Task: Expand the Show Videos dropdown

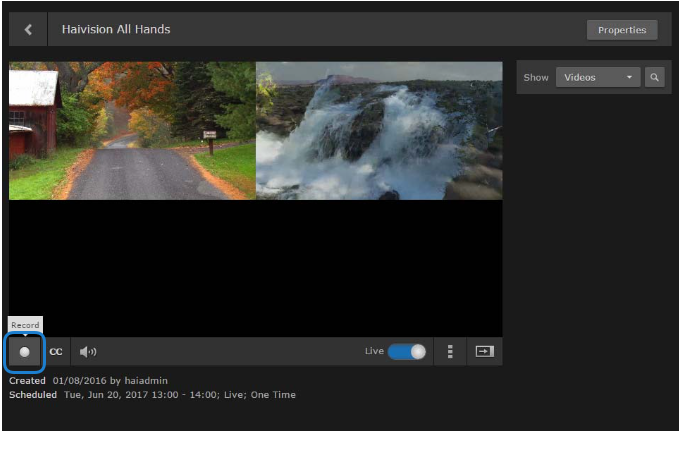Action: click(598, 77)
